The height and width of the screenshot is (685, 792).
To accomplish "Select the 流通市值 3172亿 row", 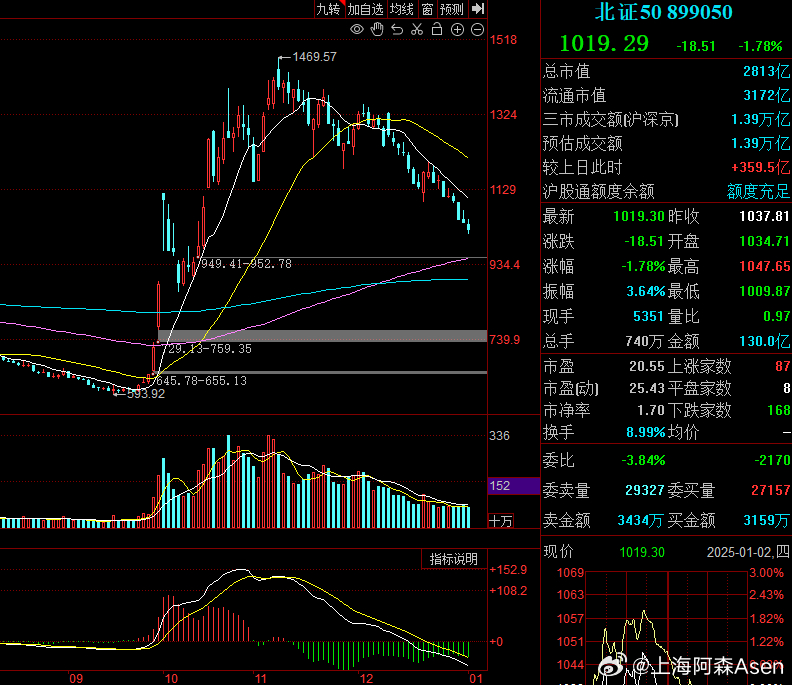I will tap(666, 95).
